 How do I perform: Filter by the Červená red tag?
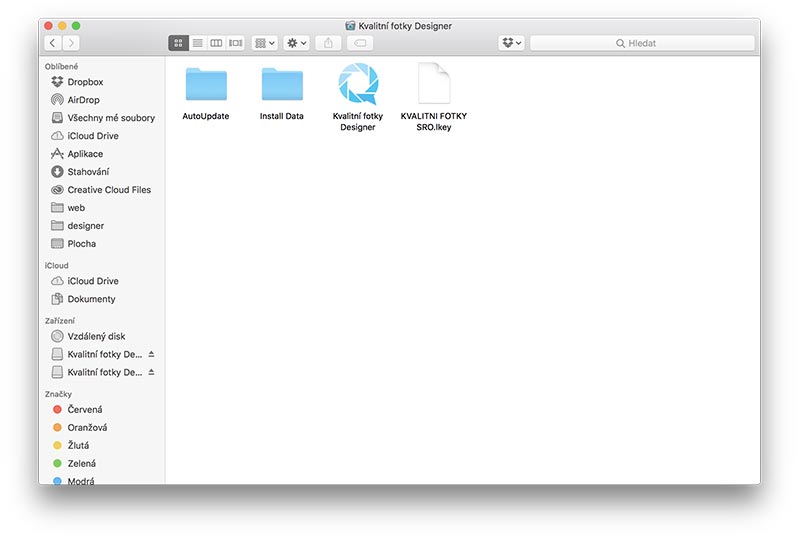tap(85, 409)
